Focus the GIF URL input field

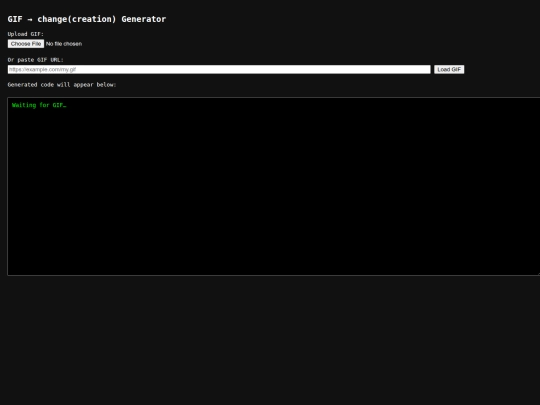pyautogui.click(x=219, y=70)
